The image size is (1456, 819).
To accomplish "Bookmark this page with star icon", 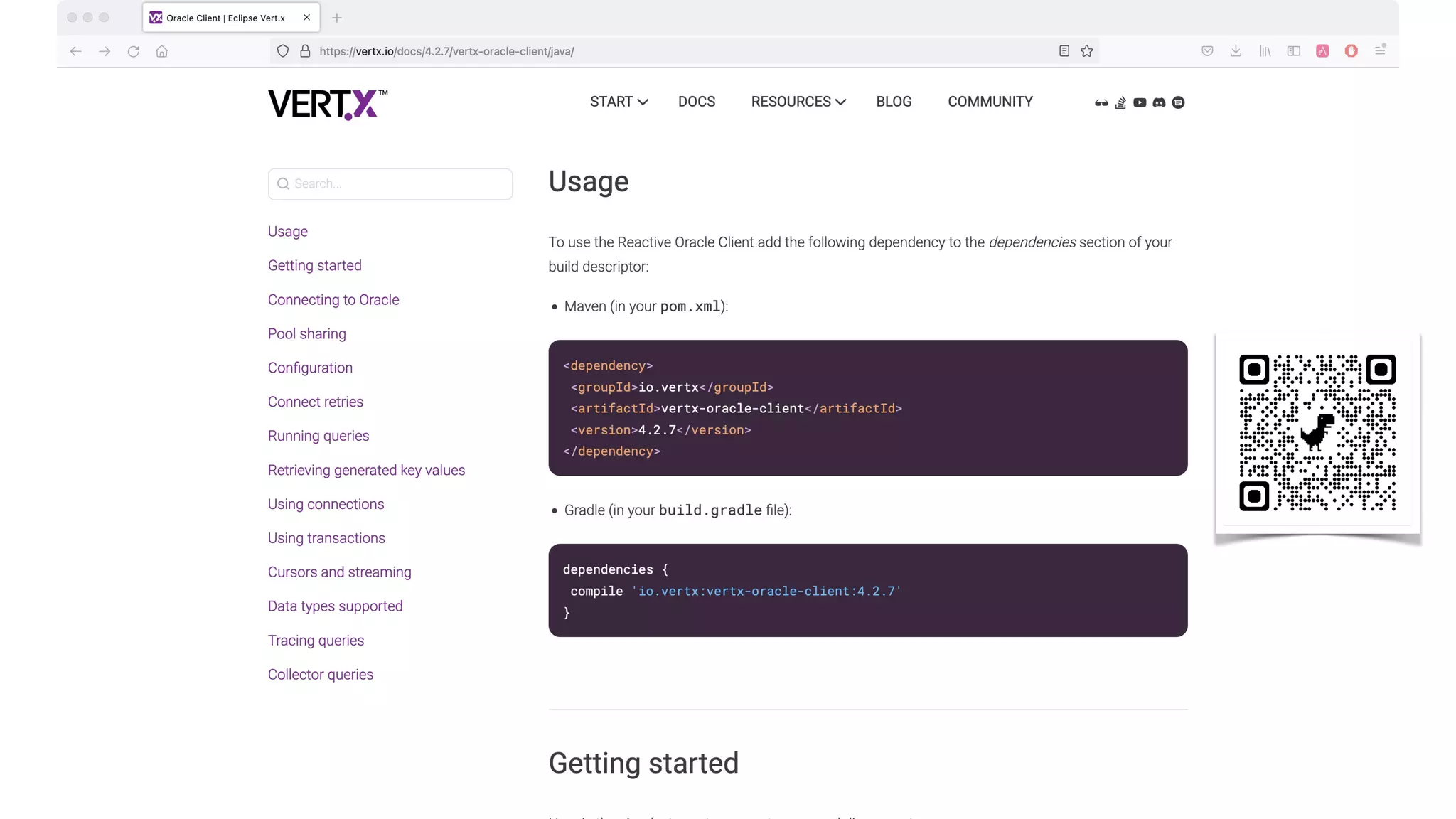I will coord(1087,51).
